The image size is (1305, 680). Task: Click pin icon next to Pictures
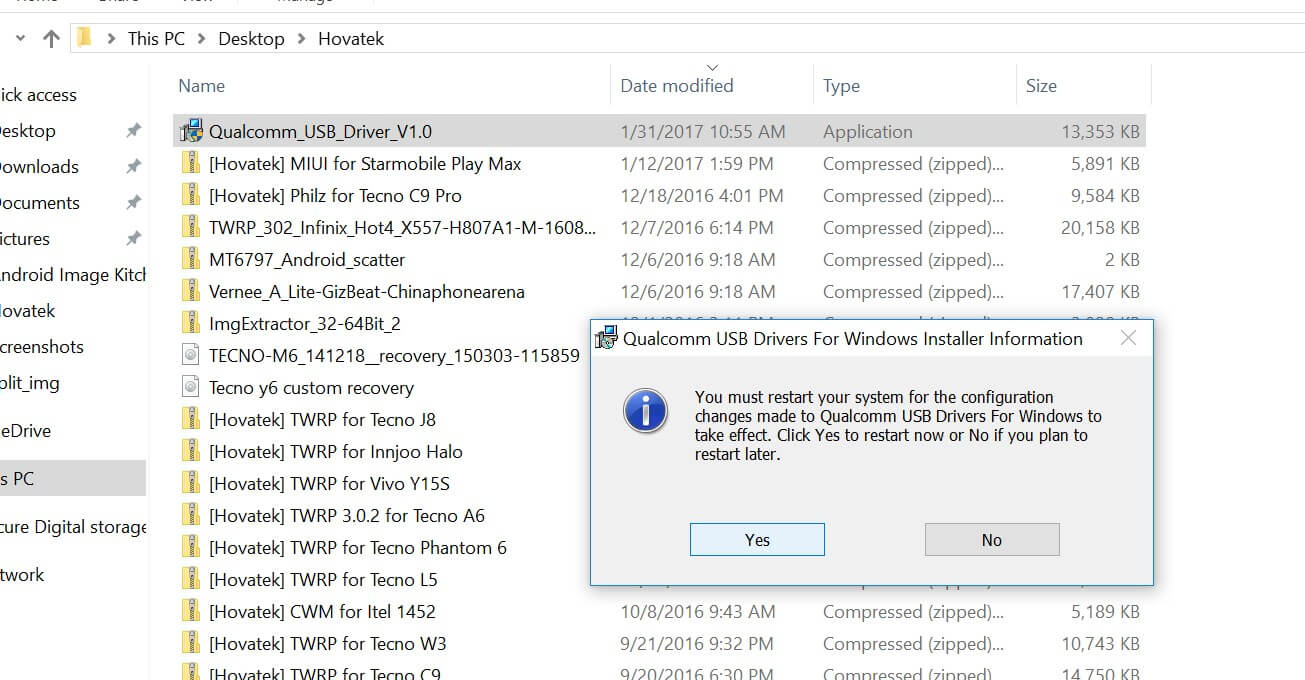[x=133, y=239]
